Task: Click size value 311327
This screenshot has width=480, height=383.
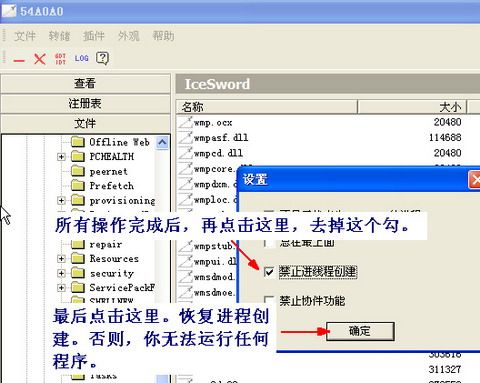Action: point(445,369)
